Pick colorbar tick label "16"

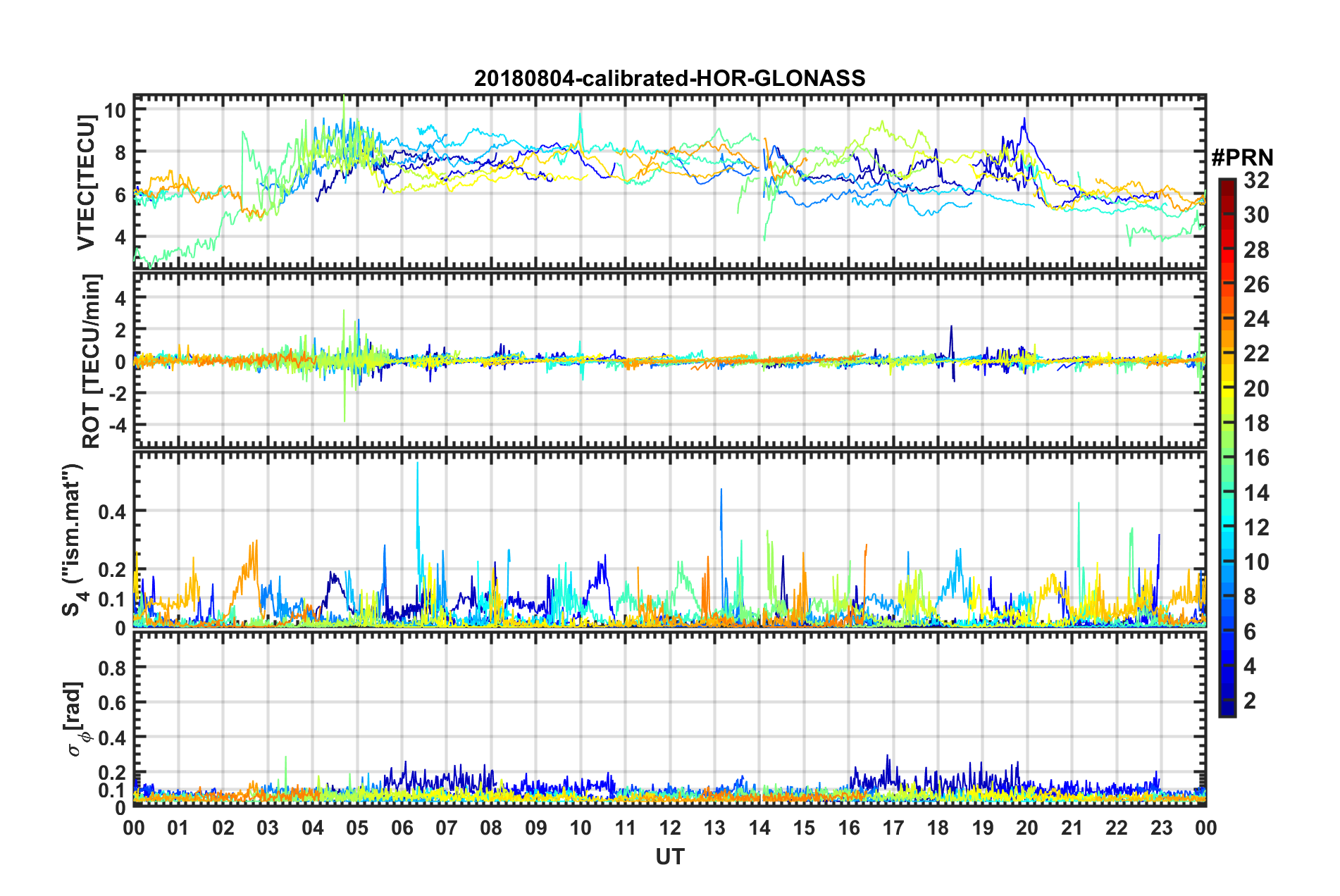coord(1256,458)
